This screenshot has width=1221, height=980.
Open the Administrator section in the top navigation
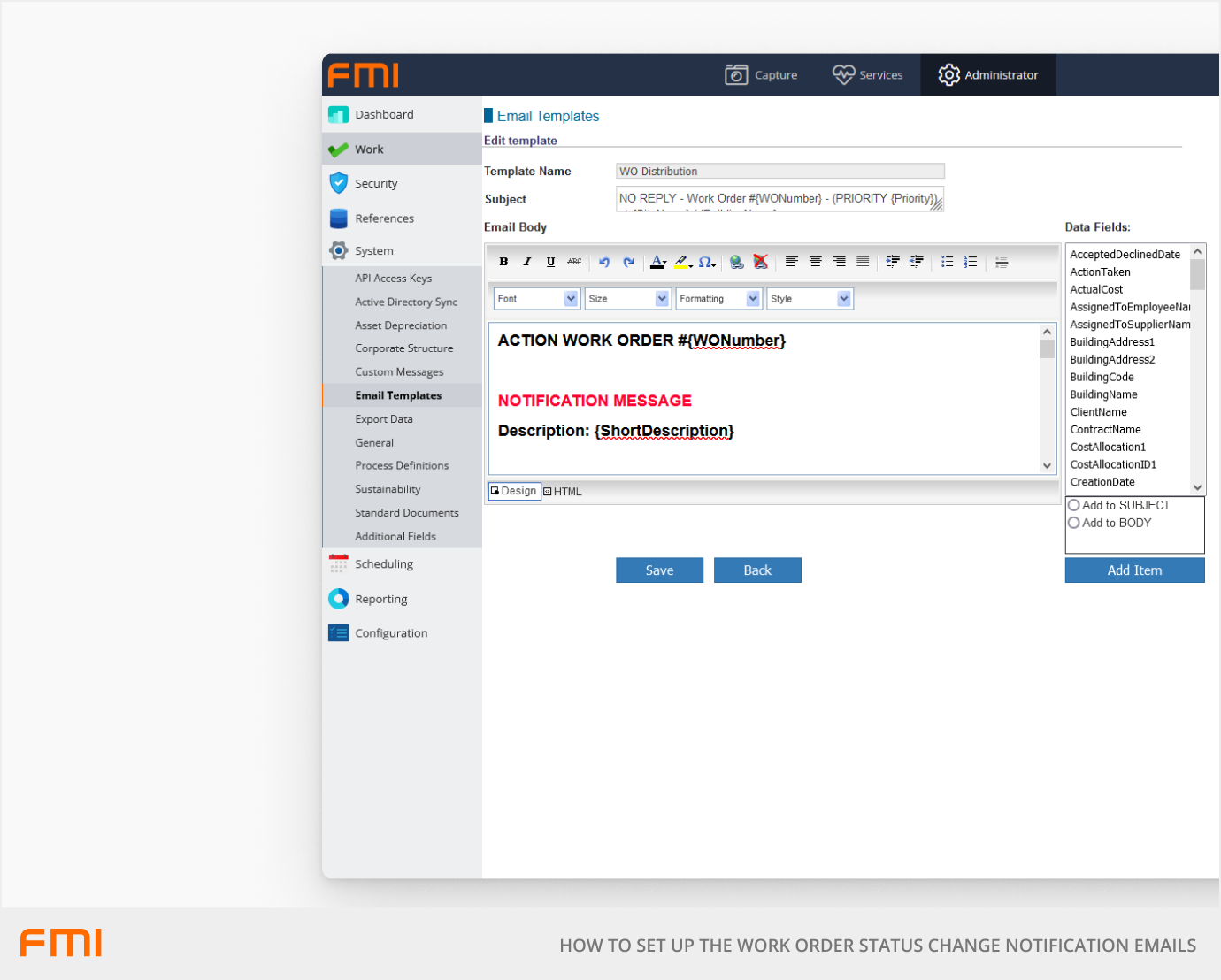coord(988,74)
